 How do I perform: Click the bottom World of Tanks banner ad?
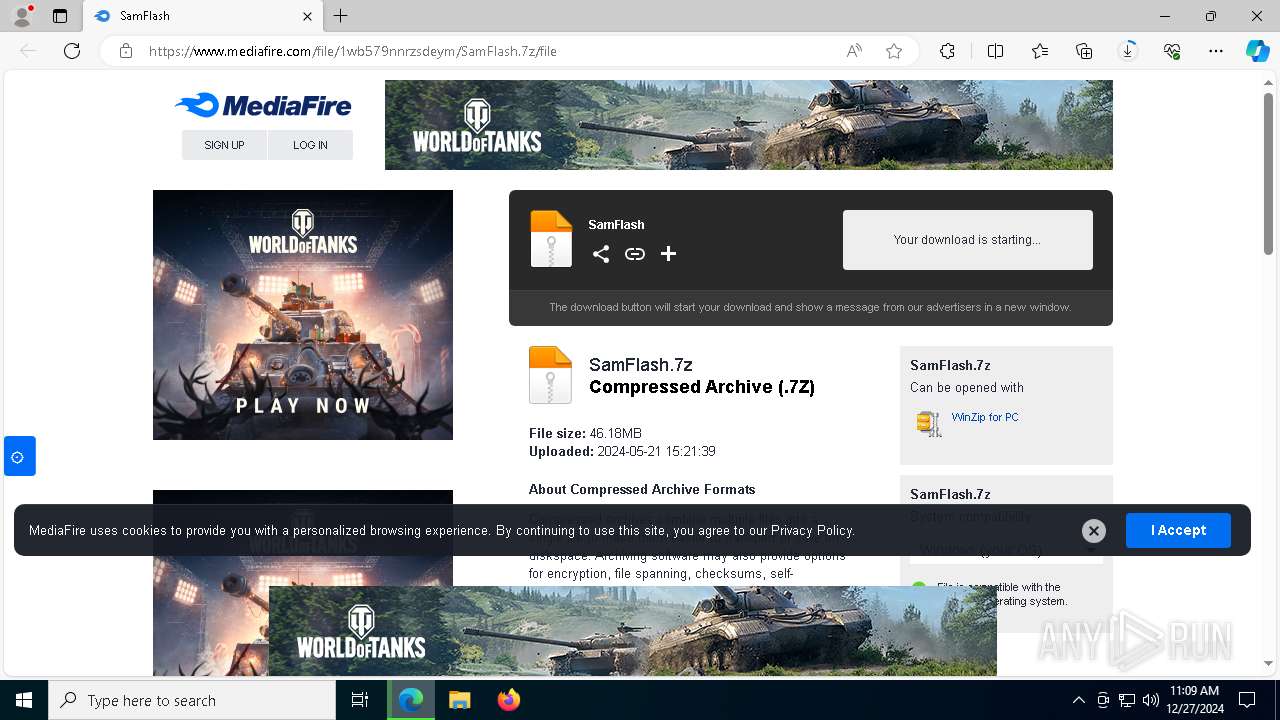coord(633,631)
